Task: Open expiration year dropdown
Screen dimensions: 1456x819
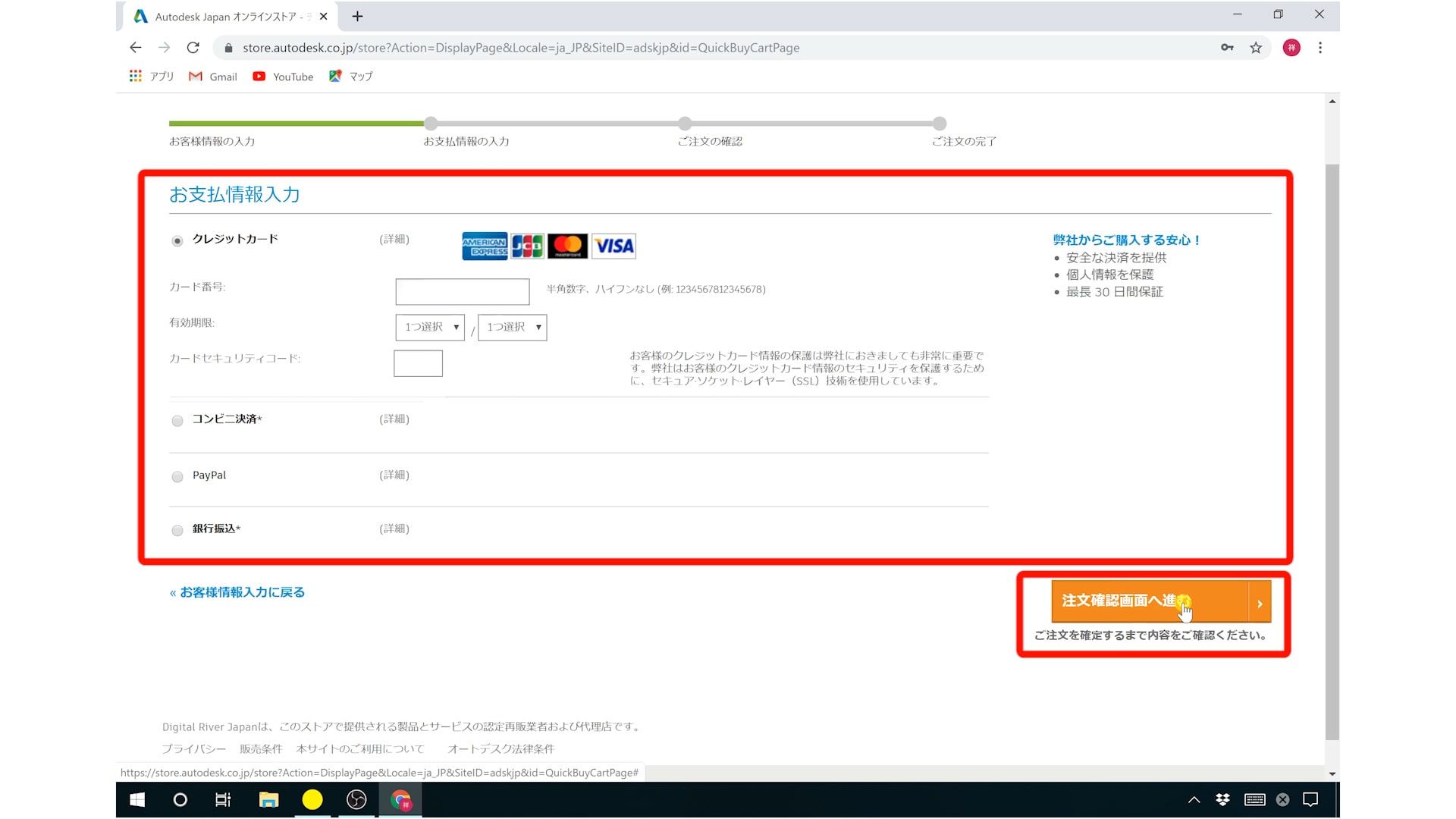Action: coord(513,328)
